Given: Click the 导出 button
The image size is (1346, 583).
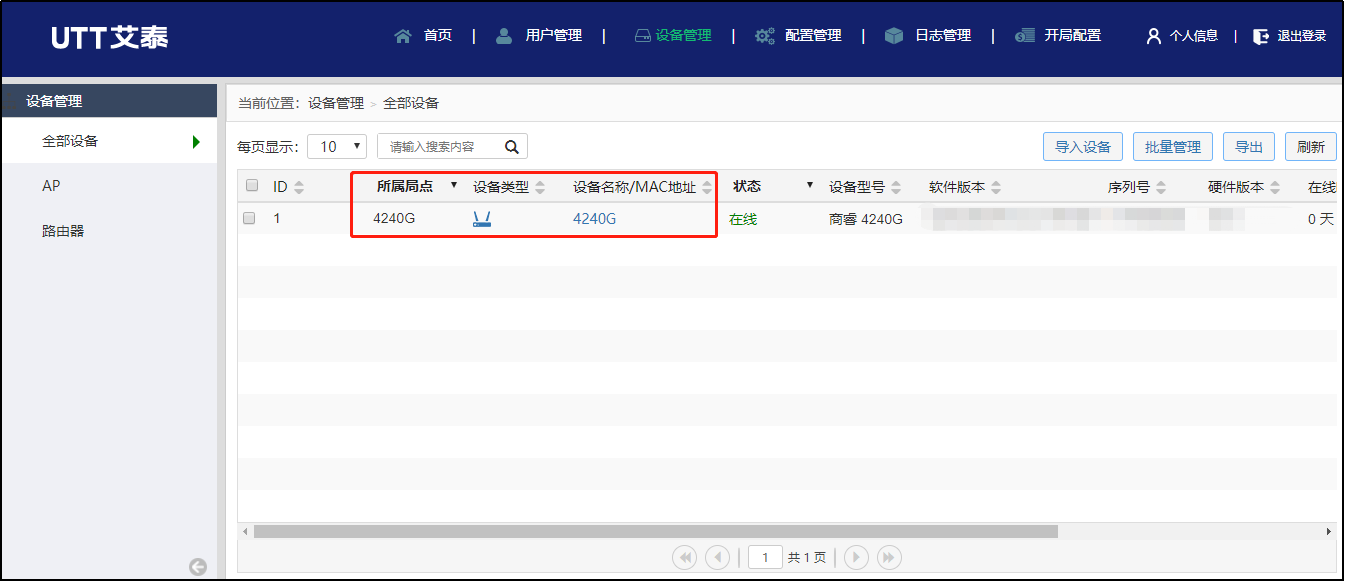Looking at the screenshot, I should pos(1249,147).
